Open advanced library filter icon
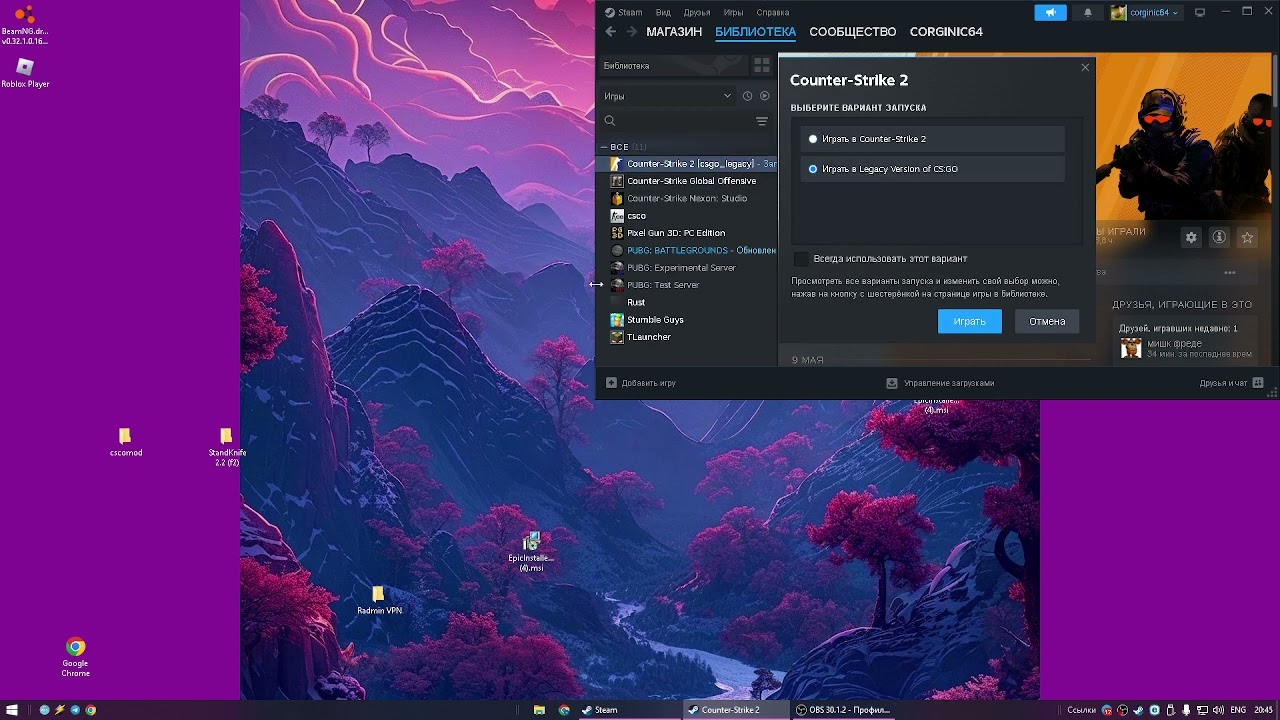1280x720 pixels. (762, 121)
